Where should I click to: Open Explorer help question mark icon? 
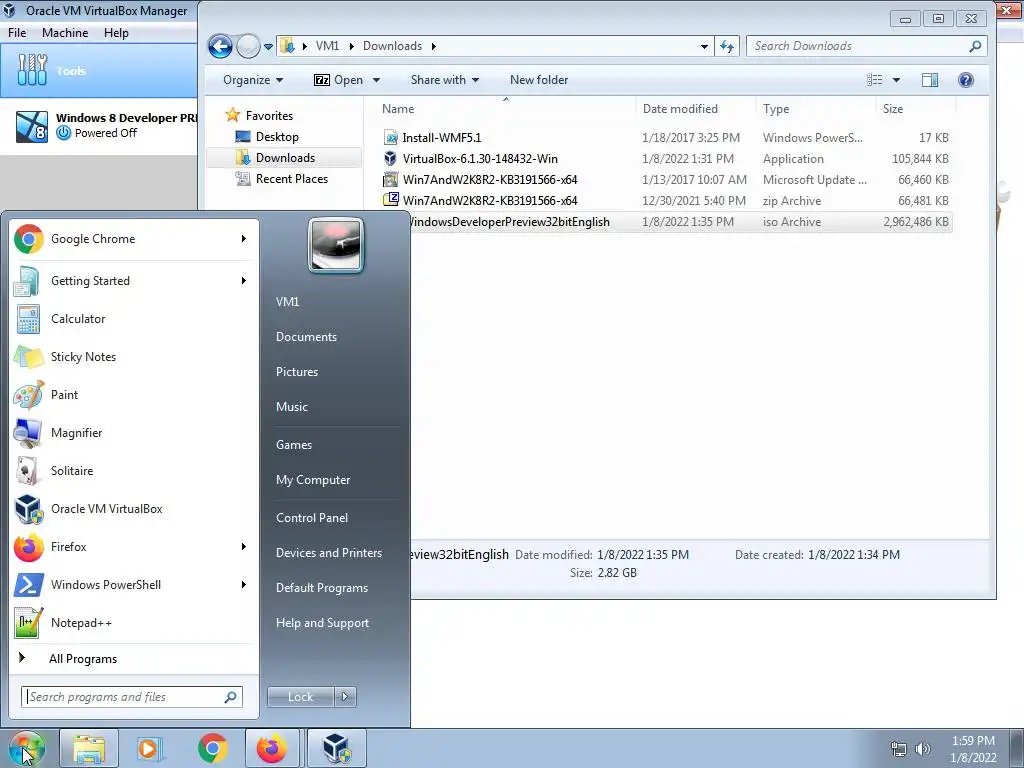pyautogui.click(x=965, y=80)
